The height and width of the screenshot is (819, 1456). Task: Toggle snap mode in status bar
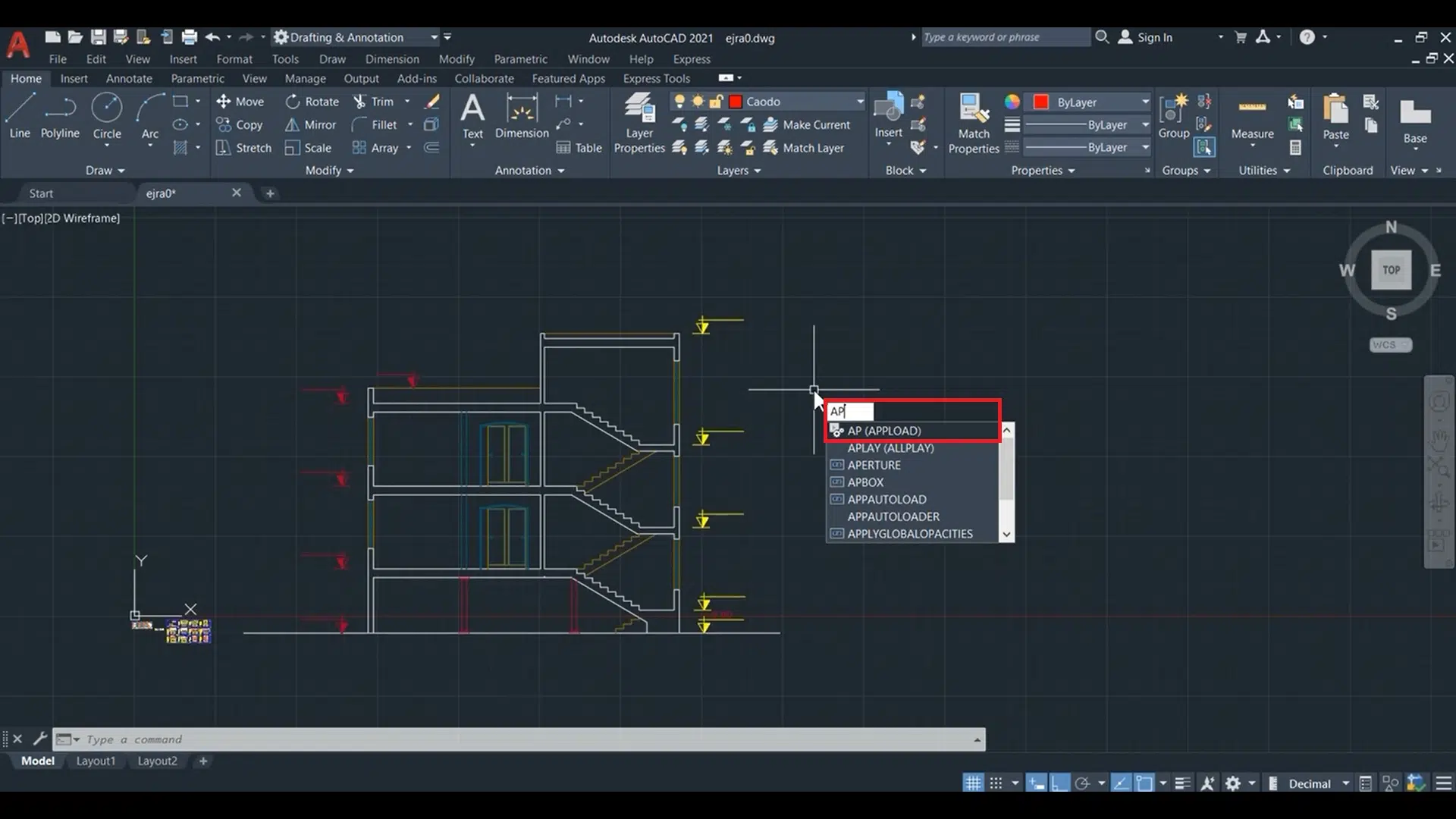point(996,783)
